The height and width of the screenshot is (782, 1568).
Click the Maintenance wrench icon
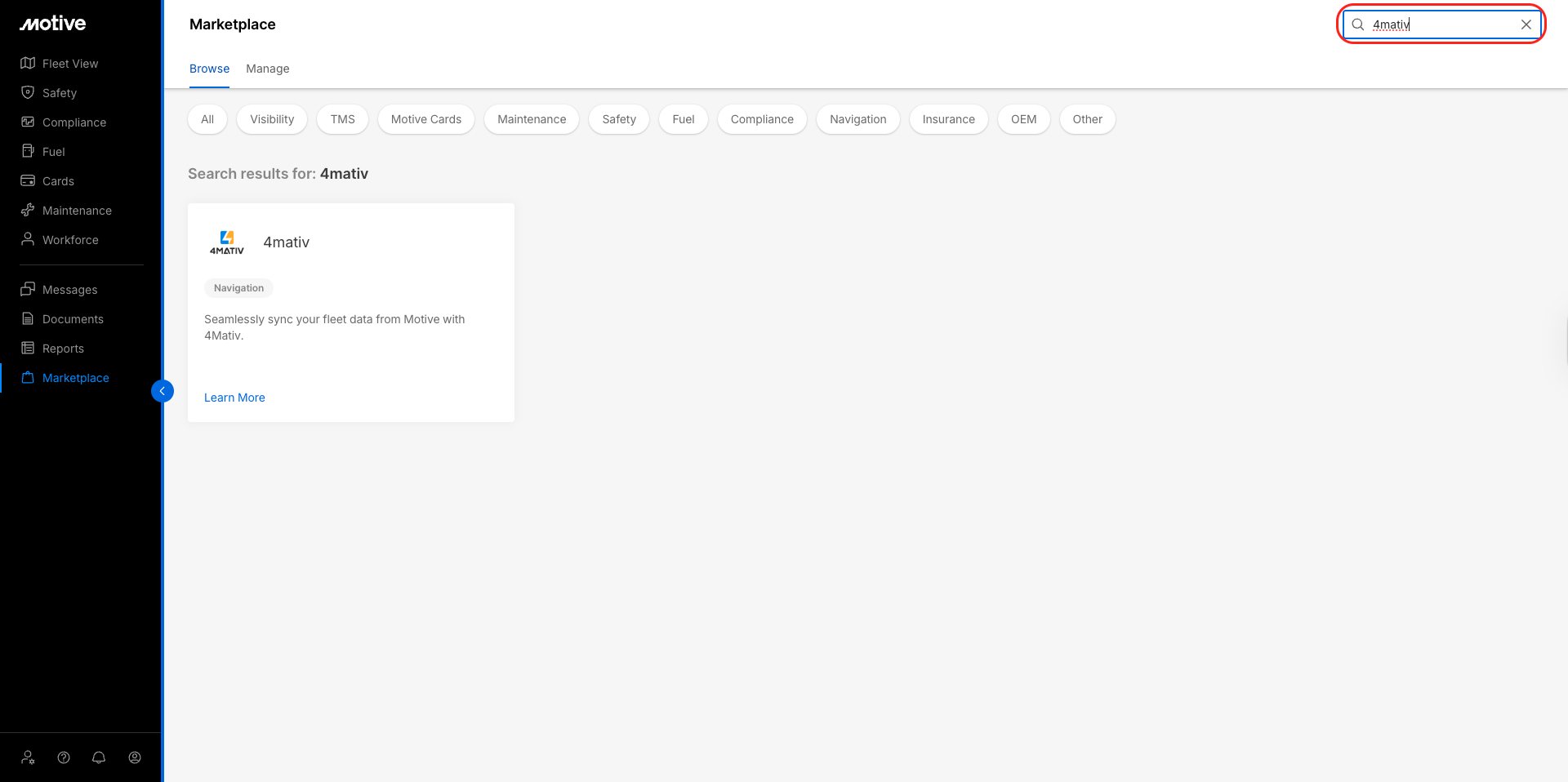pyautogui.click(x=28, y=210)
